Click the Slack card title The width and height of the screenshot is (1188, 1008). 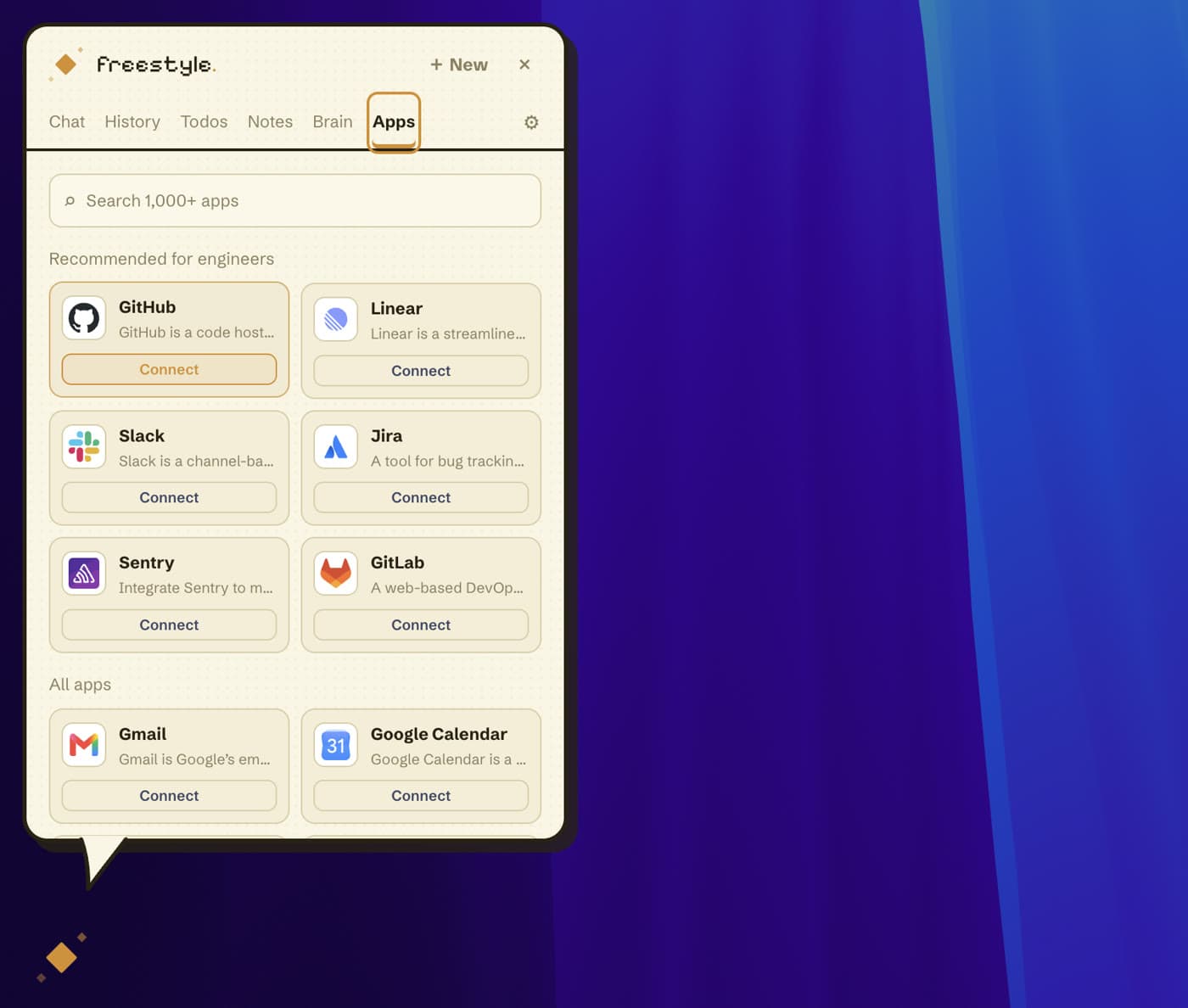(x=142, y=436)
